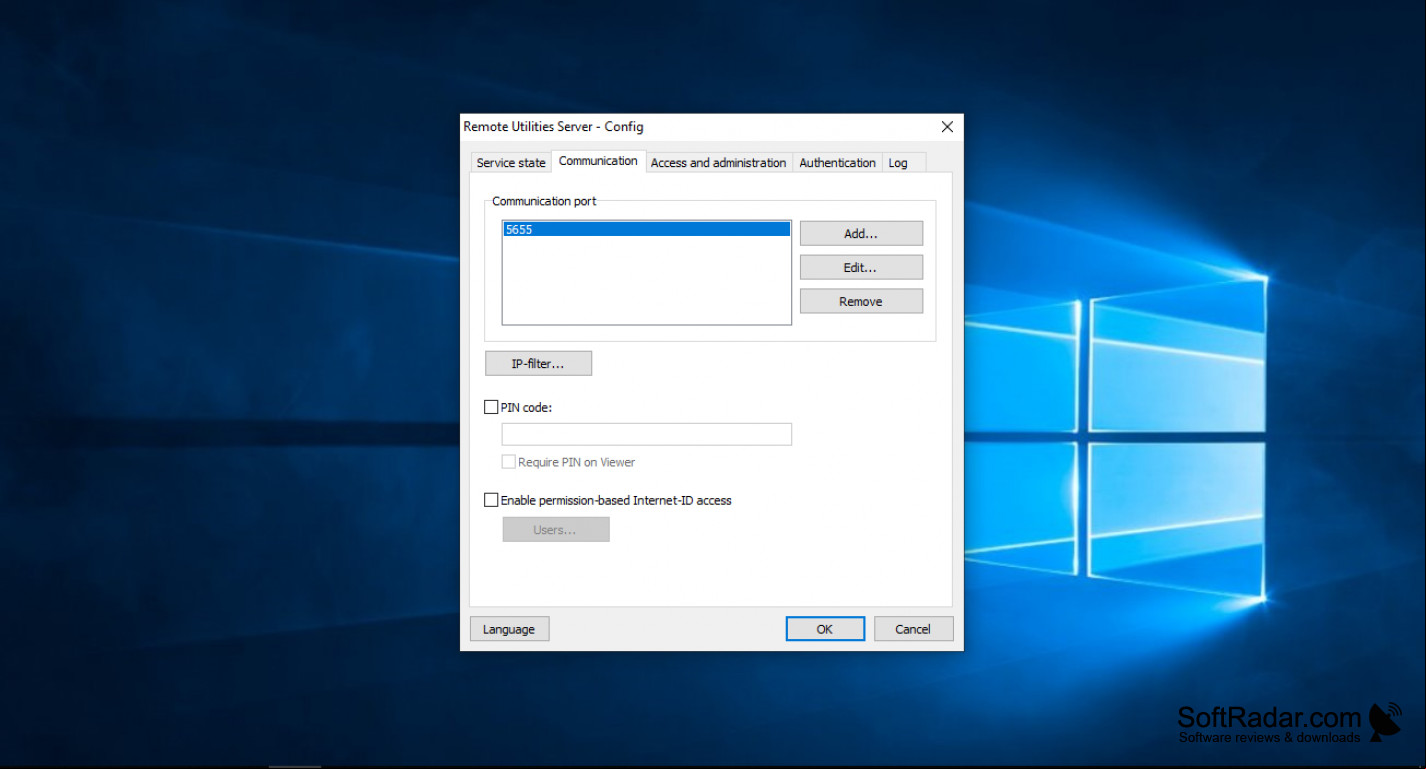Open the Access and administration tab
This screenshot has height=769, width=1426.
point(718,163)
